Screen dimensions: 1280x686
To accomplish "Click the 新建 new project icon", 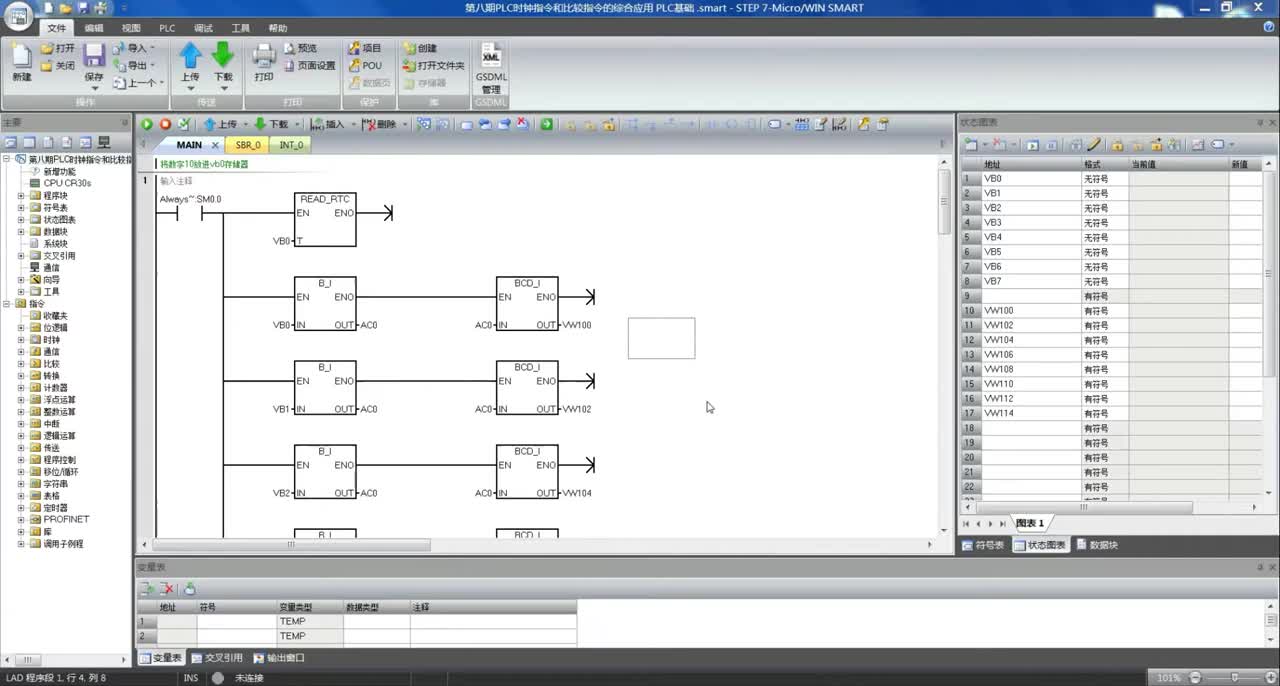I will [21, 56].
